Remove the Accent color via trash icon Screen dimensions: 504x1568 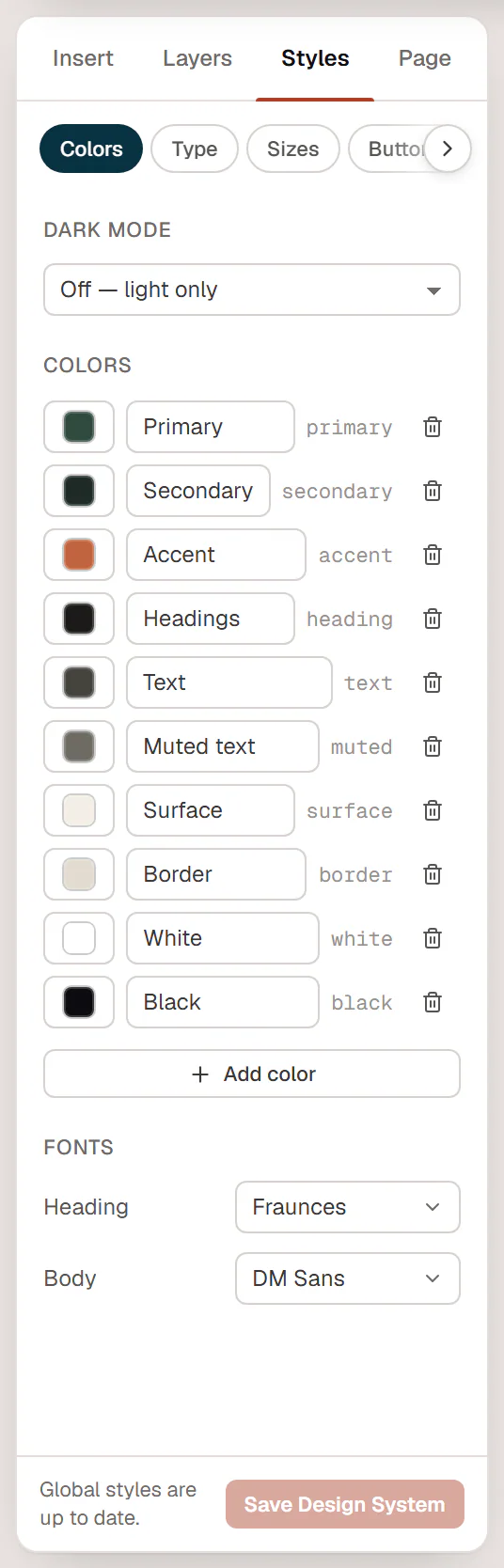[433, 555]
